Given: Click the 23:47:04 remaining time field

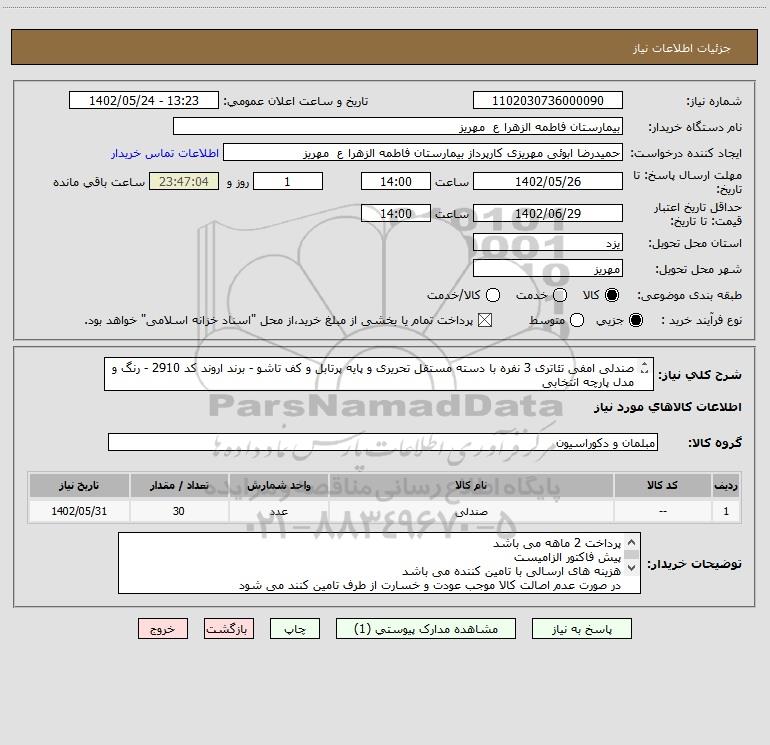Looking at the screenshot, I should pos(184,181).
